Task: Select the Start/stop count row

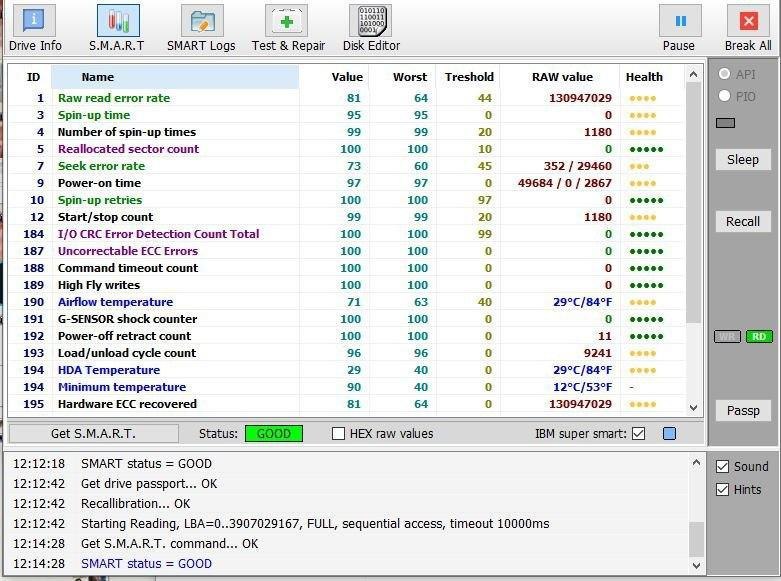Action: 346,217
